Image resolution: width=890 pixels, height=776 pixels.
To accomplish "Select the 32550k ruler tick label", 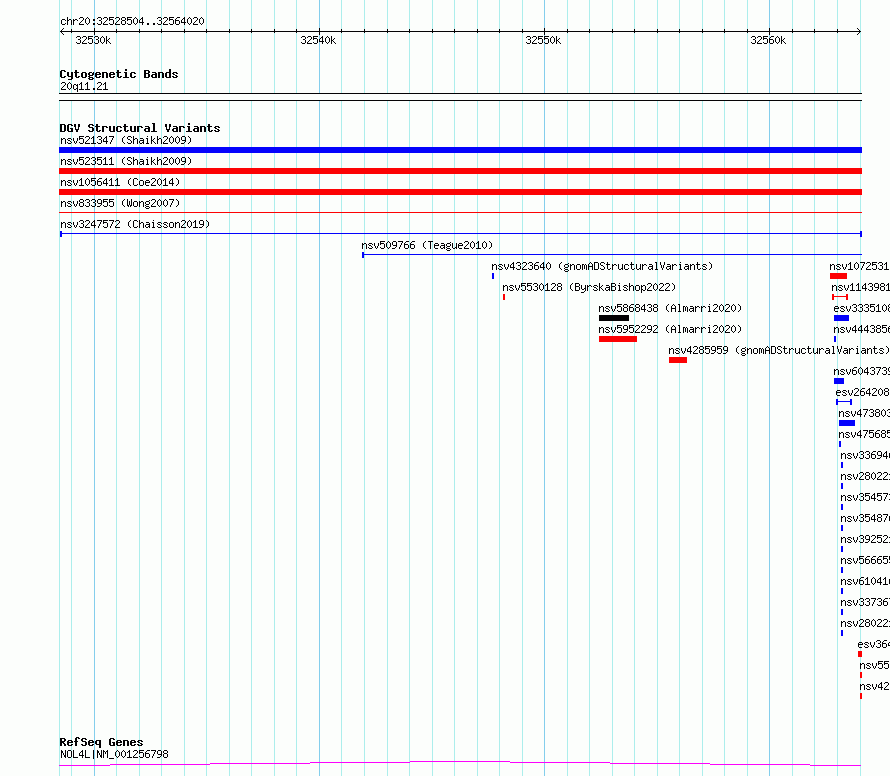I will click(543, 40).
